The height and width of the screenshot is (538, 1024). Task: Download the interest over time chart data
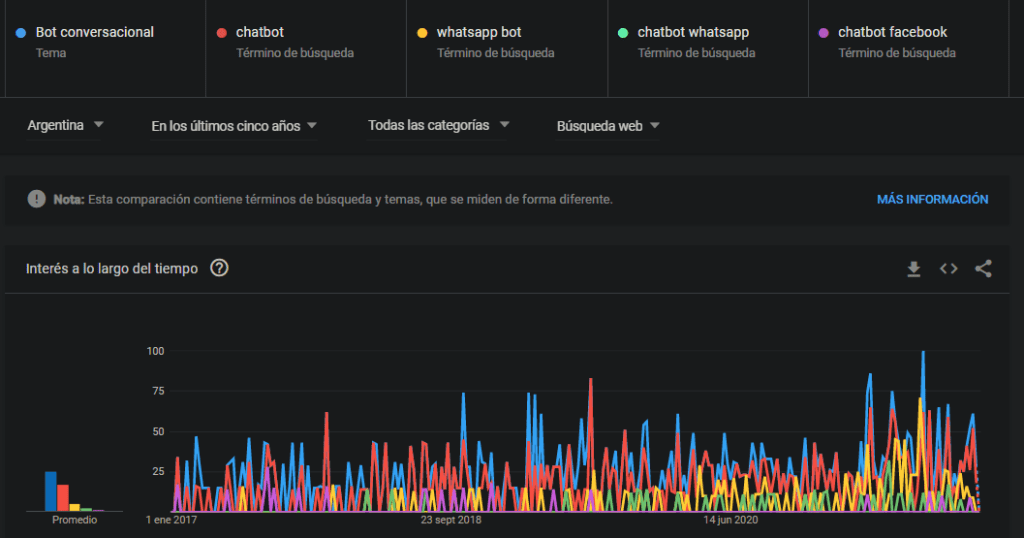pyautogui.click(x=914, y=268)
